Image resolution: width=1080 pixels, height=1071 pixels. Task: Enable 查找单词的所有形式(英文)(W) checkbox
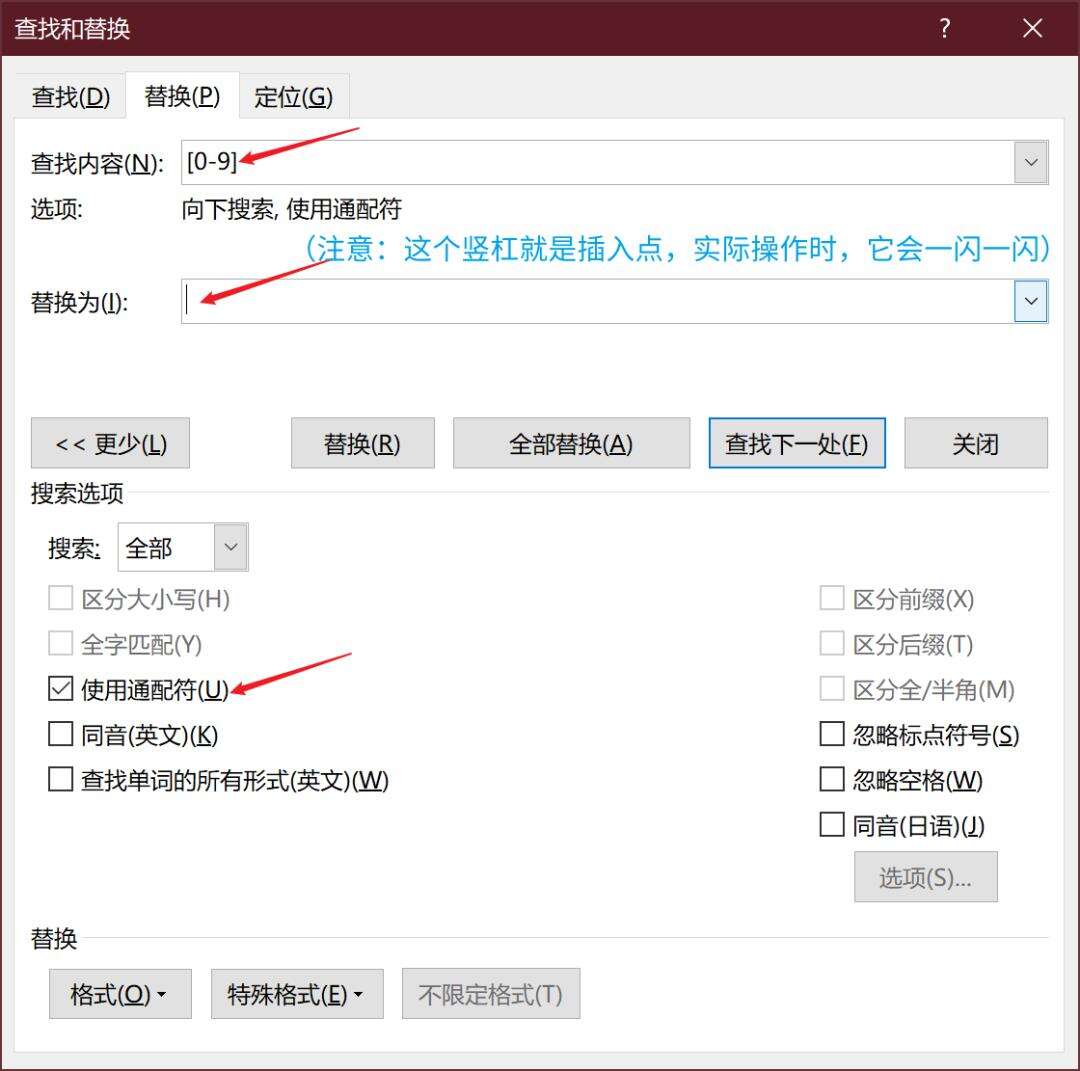click(61, 779)
